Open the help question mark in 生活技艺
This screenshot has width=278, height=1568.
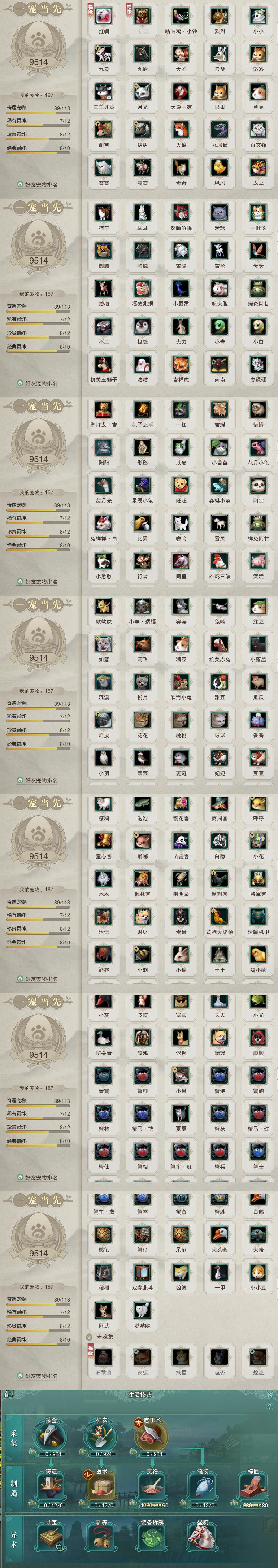point(269,1406)
